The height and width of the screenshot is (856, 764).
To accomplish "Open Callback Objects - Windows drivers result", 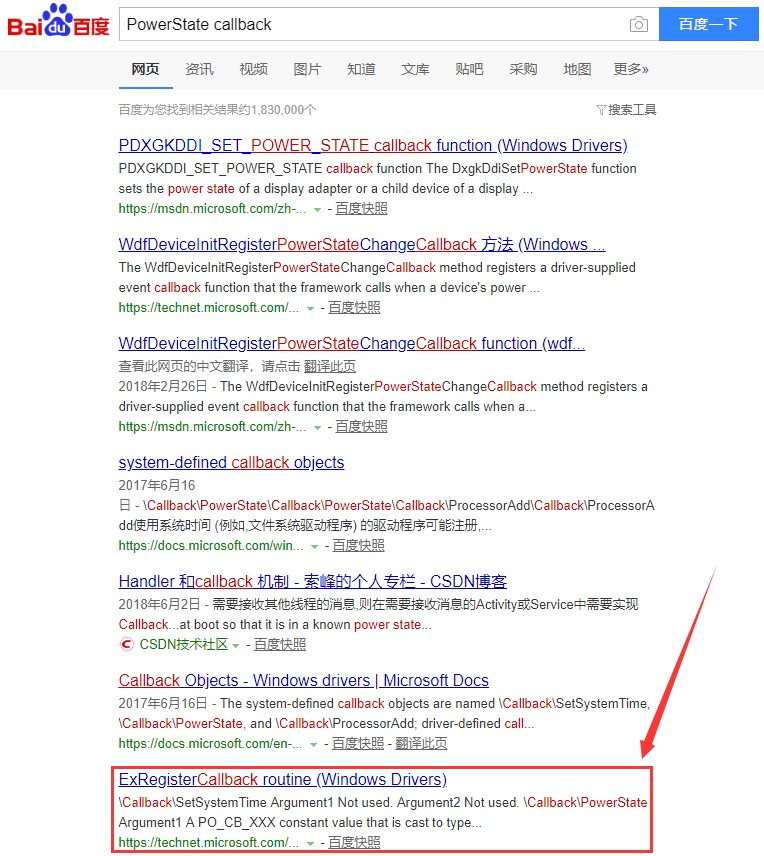I will (304, 680).
